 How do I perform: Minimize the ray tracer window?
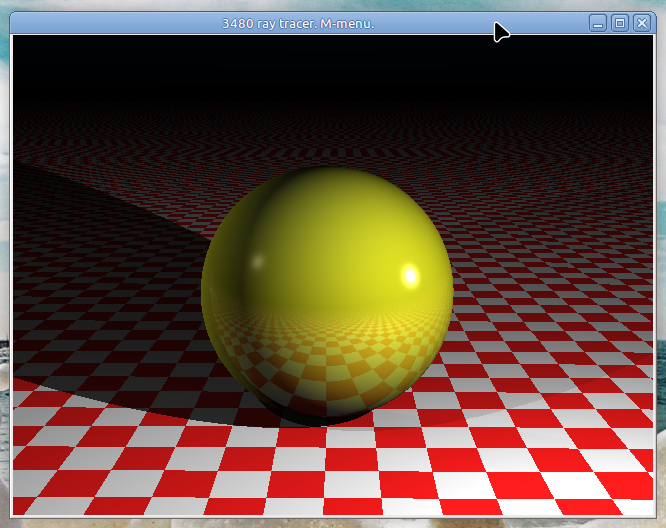click(x=598, y=23)
